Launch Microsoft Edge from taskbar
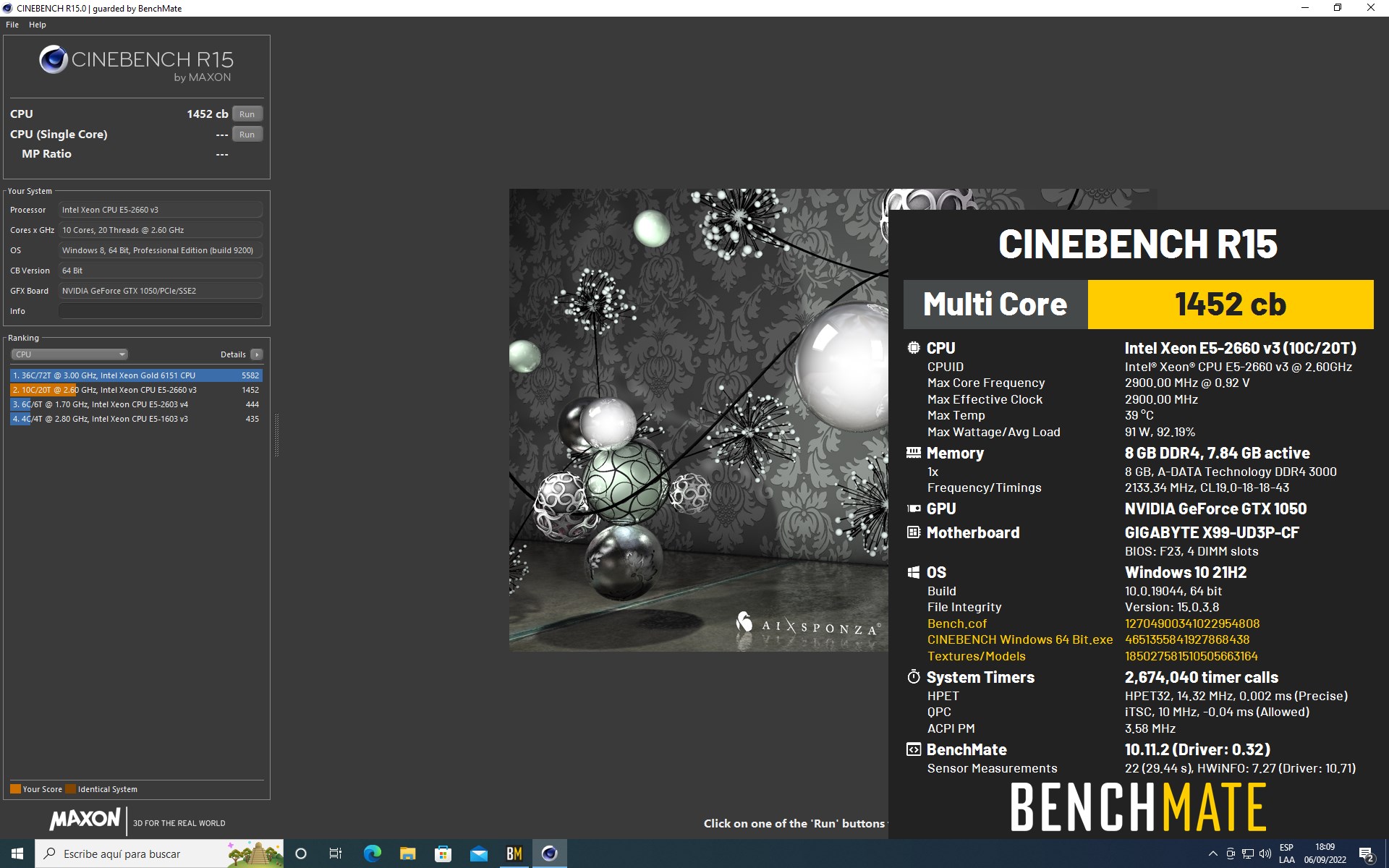This screenshot has height=868, width=1389. pos(372,854)
